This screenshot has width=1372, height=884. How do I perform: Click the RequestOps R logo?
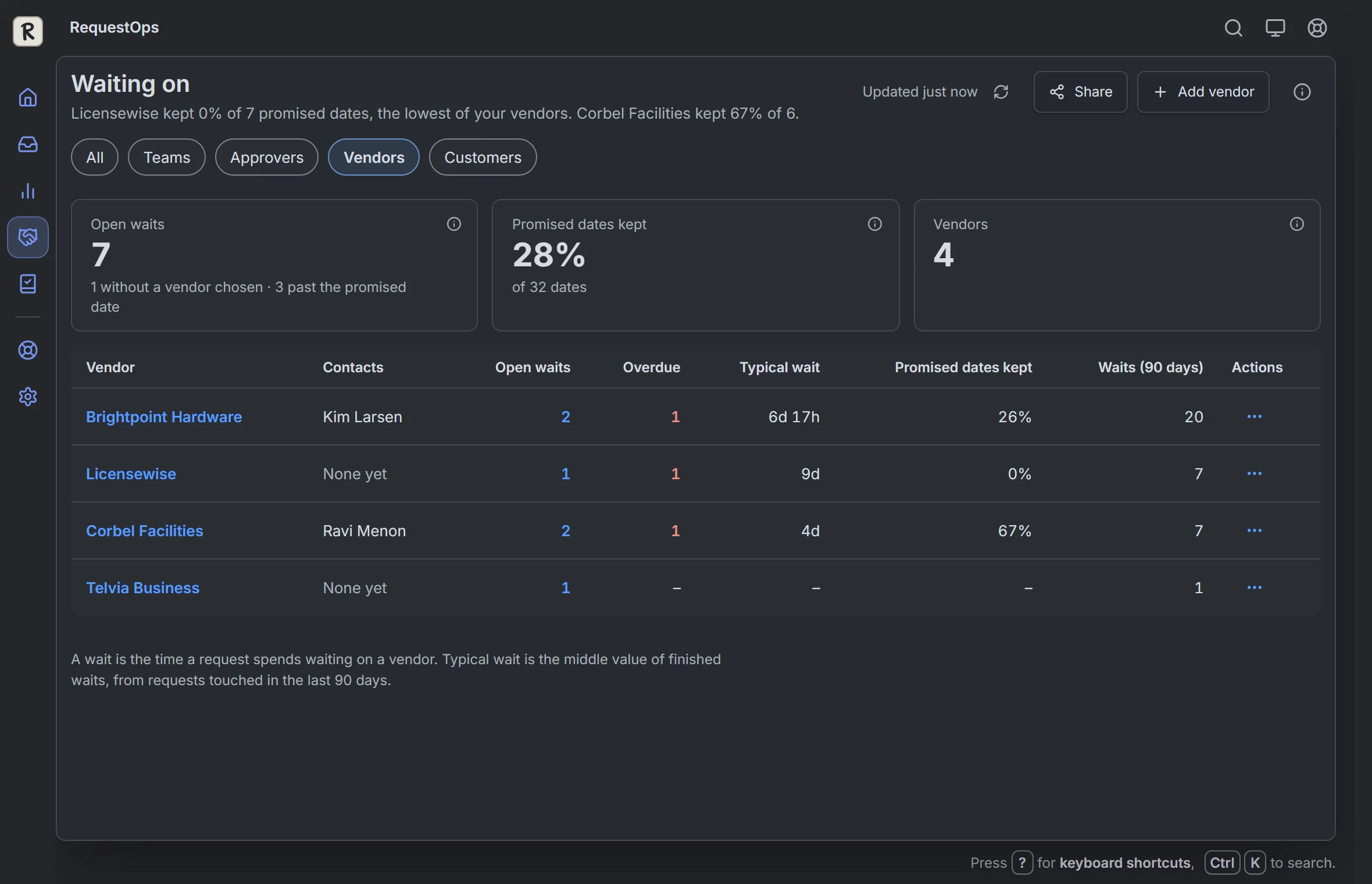click(28, 31)
